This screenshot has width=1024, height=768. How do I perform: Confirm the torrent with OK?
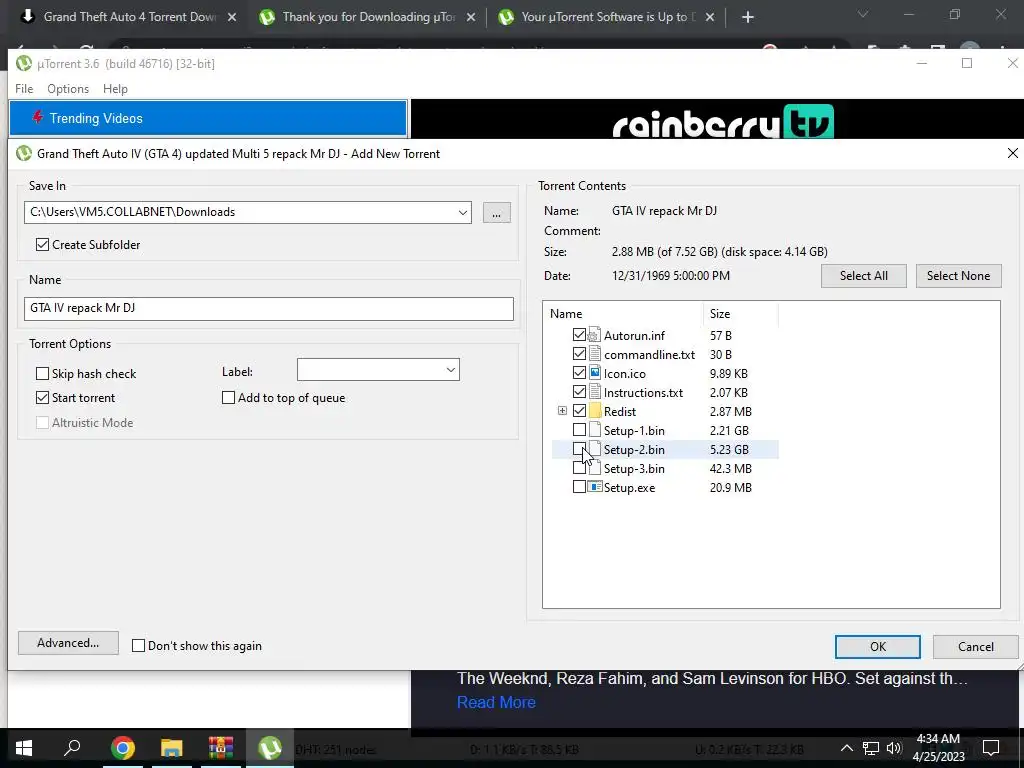point(878,647)
